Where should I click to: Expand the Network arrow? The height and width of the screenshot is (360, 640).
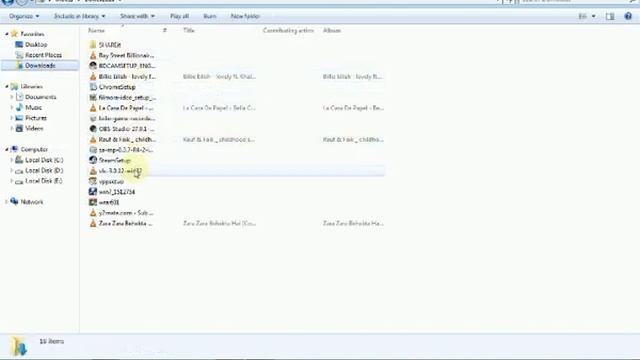click(x=7, y=202)
